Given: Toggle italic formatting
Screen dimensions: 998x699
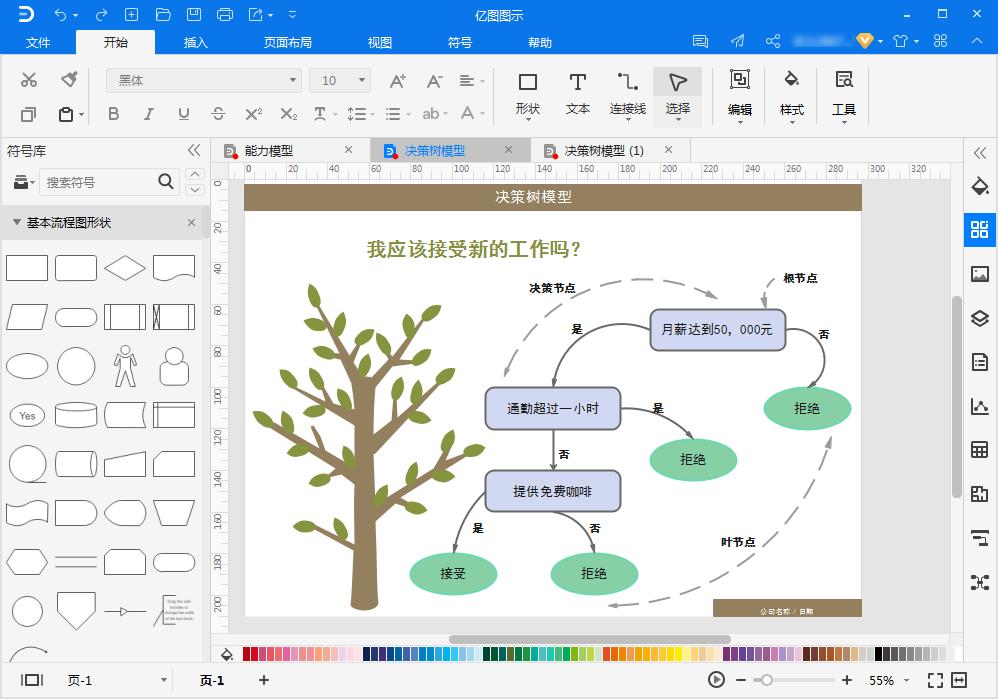Looking at the screenshot, I should 149,114.
